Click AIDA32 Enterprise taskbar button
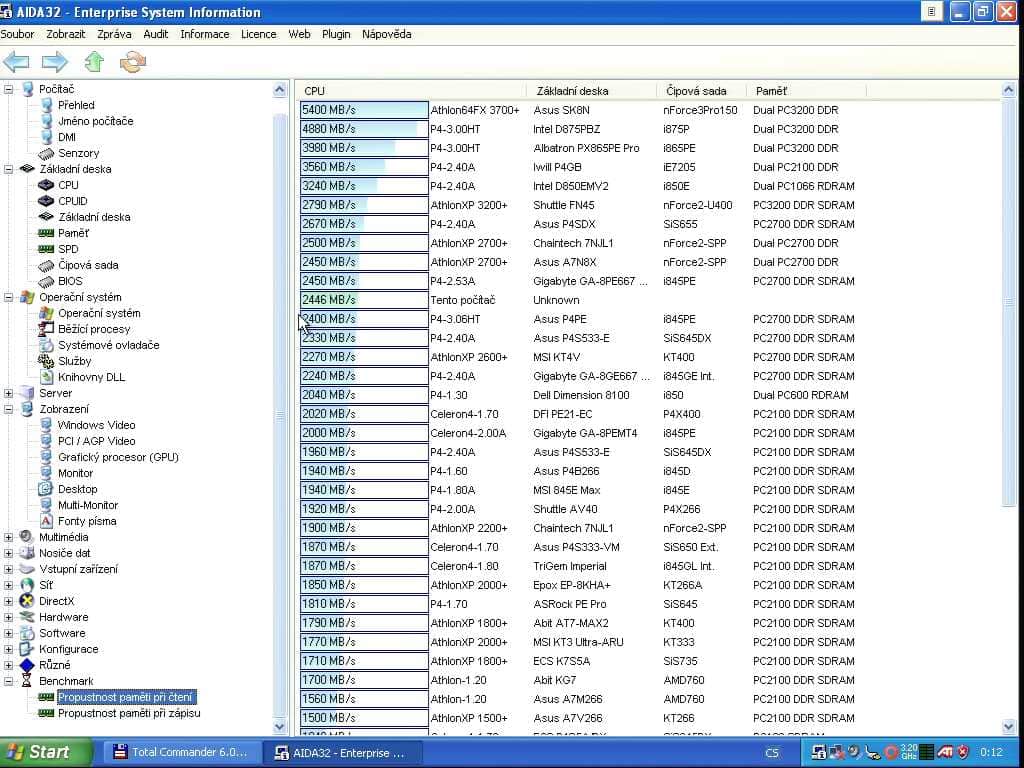The image size is (1024, 768). coord(342,752)
